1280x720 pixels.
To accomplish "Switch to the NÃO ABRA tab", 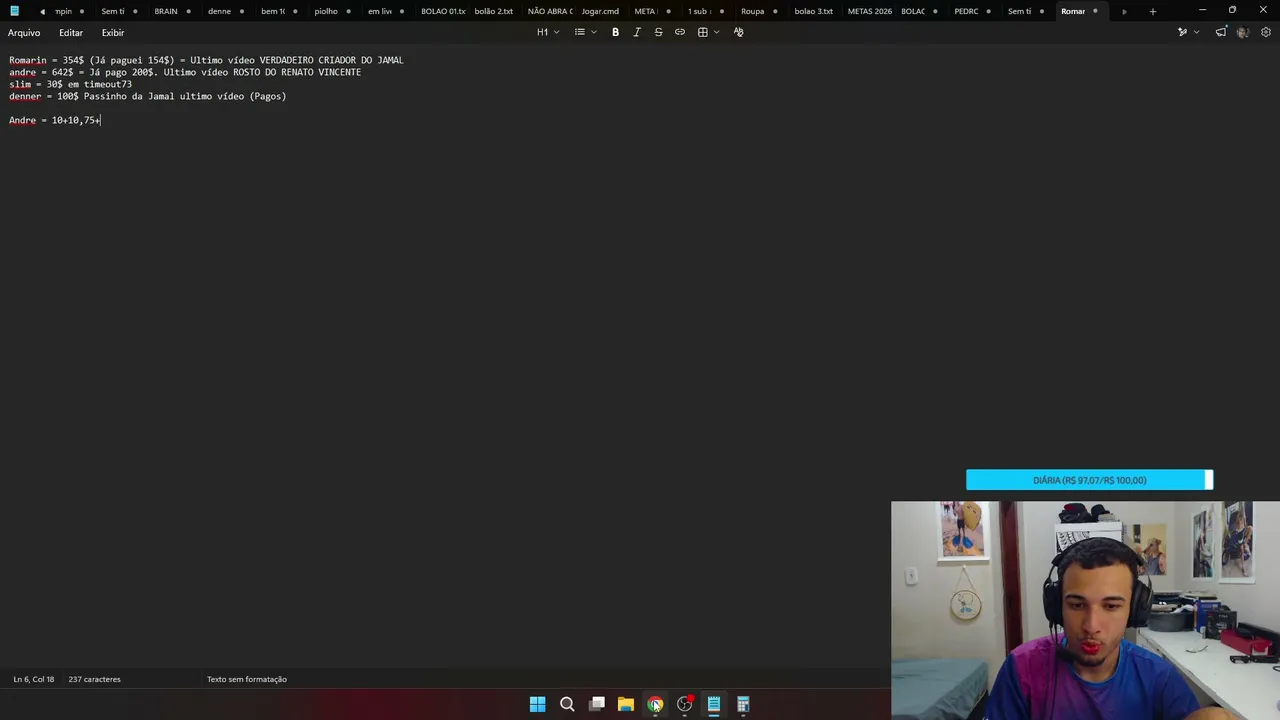I will [x=550, y=11].
